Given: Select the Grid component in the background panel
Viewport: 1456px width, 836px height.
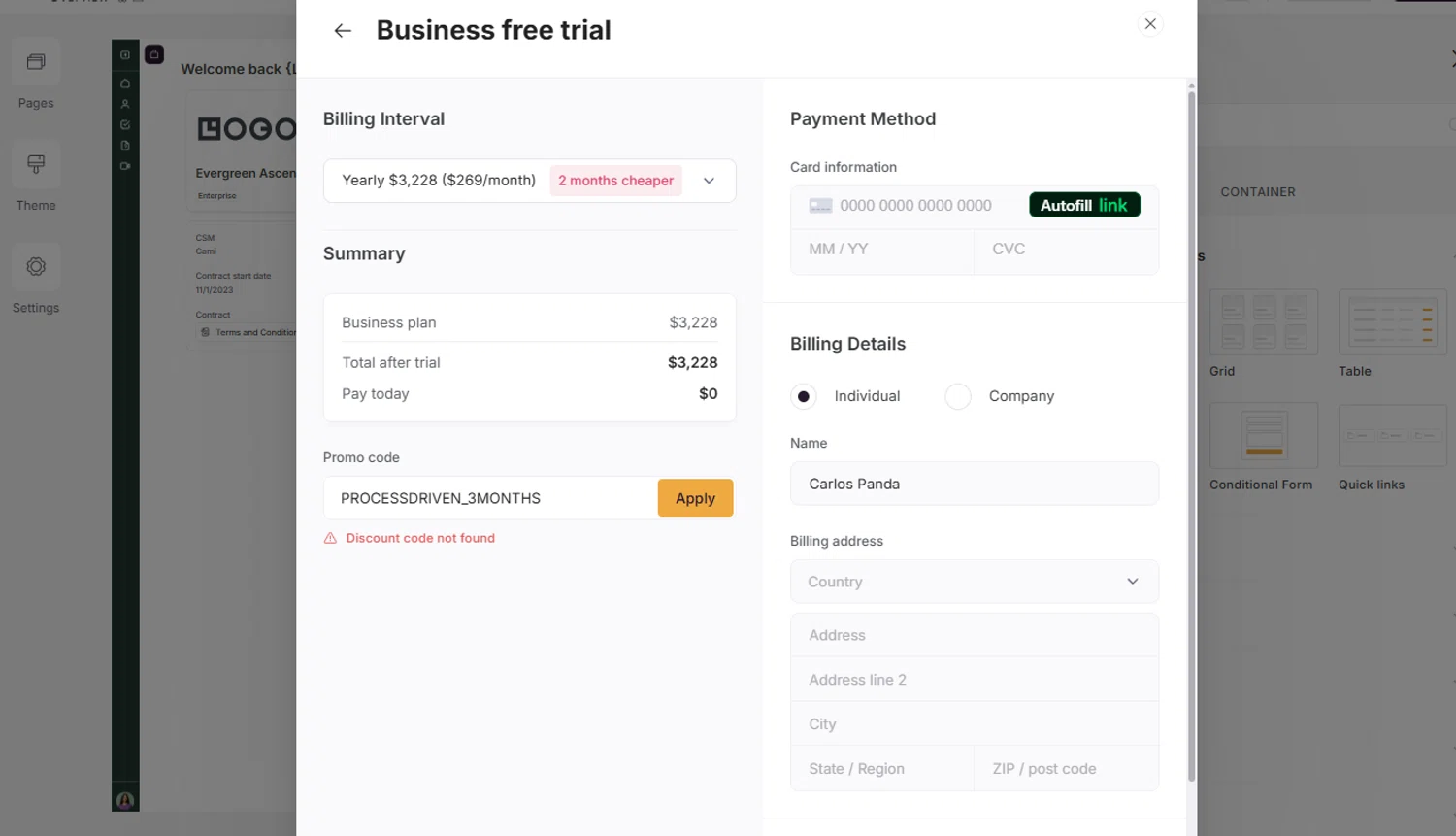Looking at the screenshot, I should (1264, 333).
